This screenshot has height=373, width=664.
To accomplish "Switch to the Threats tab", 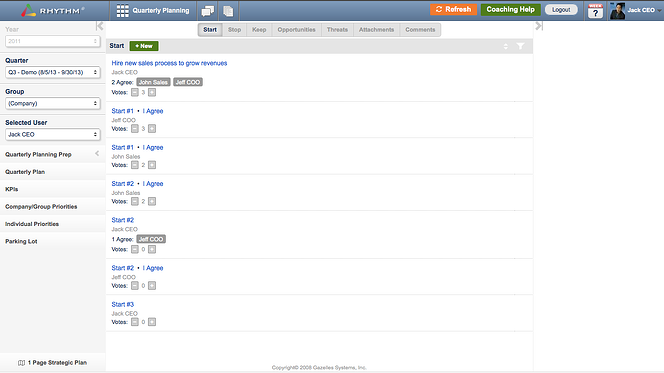I will point(337,30).
